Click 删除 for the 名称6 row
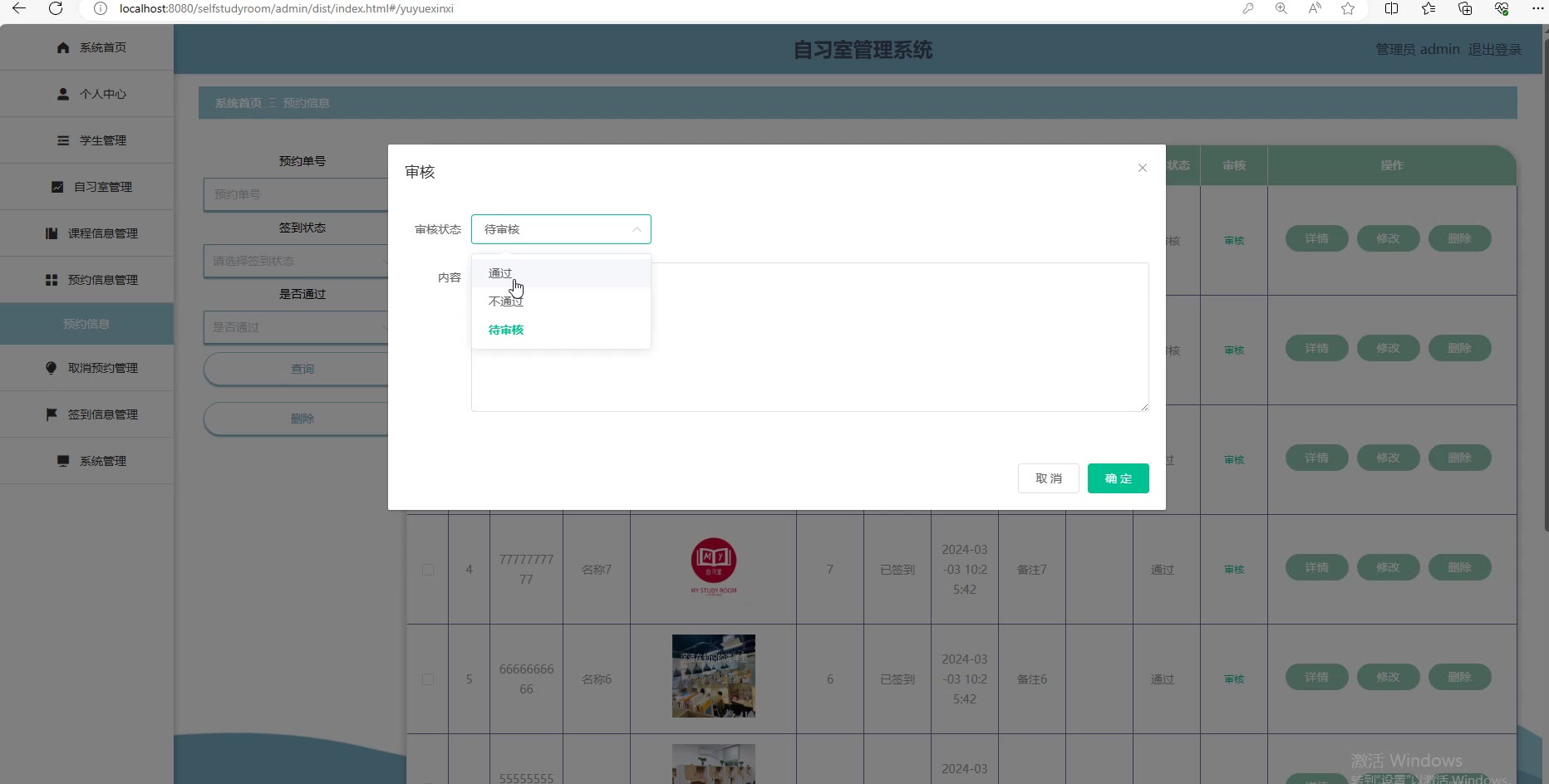The image size is (1549, 784). pyautogui.click(x=1459, y=677)
